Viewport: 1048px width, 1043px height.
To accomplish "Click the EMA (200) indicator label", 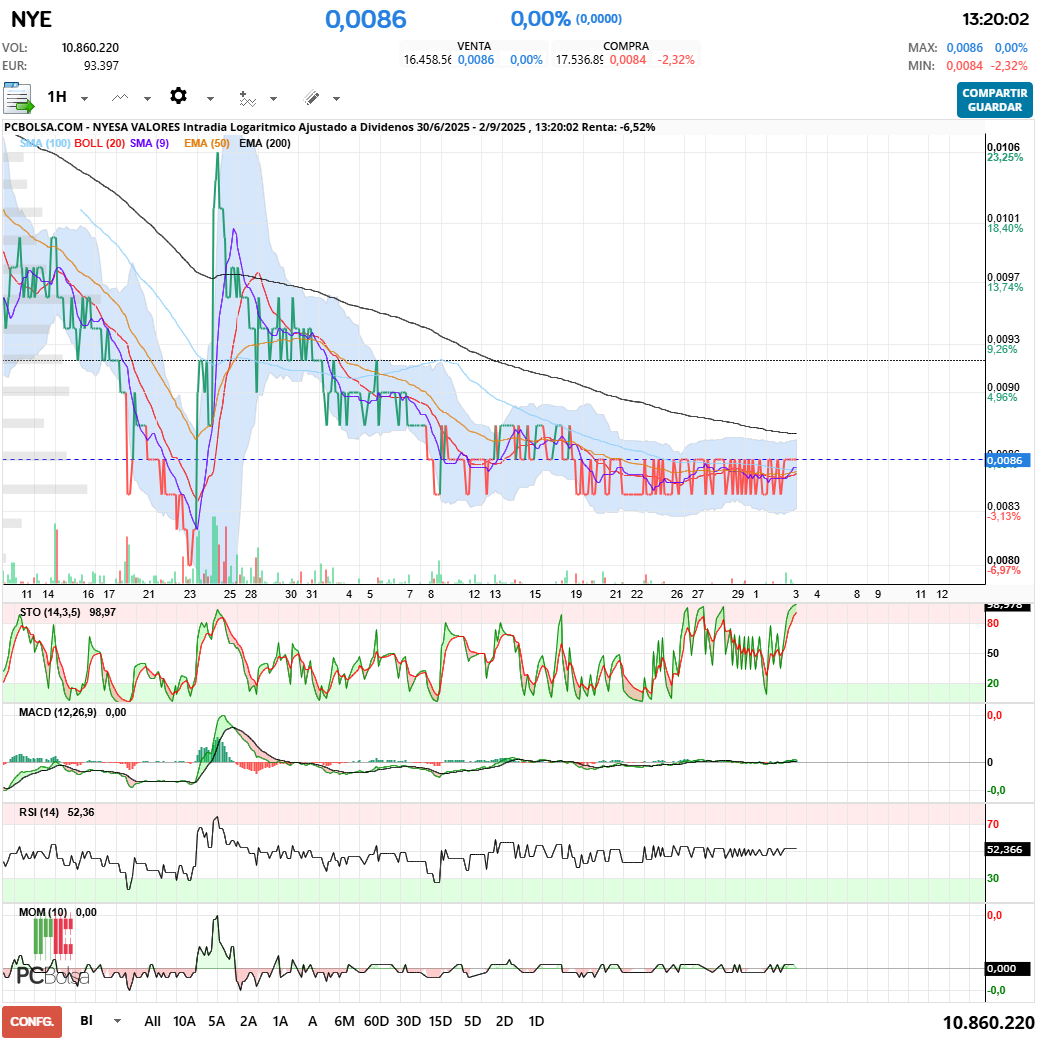I will coord(265,143).
